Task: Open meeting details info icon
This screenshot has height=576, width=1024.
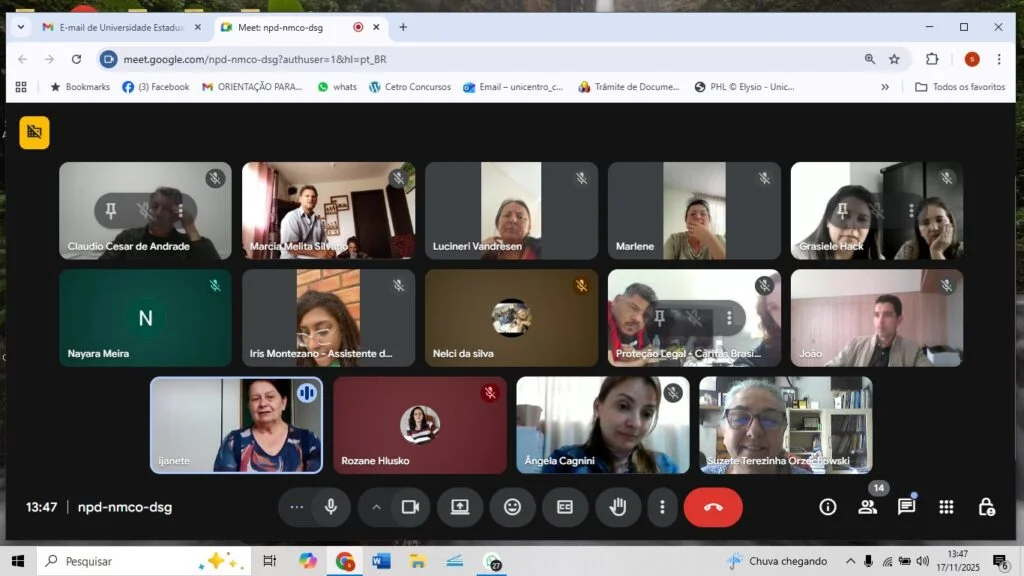Action: (827, 507)
